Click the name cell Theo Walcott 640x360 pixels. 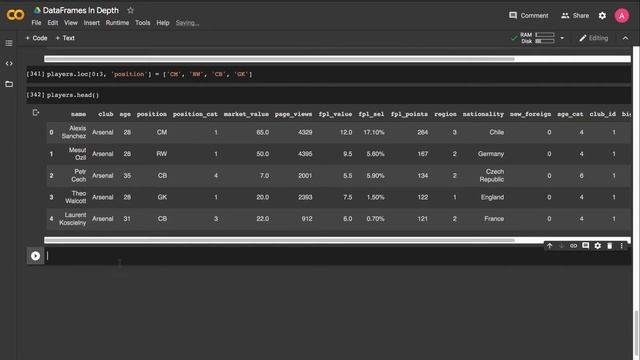tap(76, 197)
